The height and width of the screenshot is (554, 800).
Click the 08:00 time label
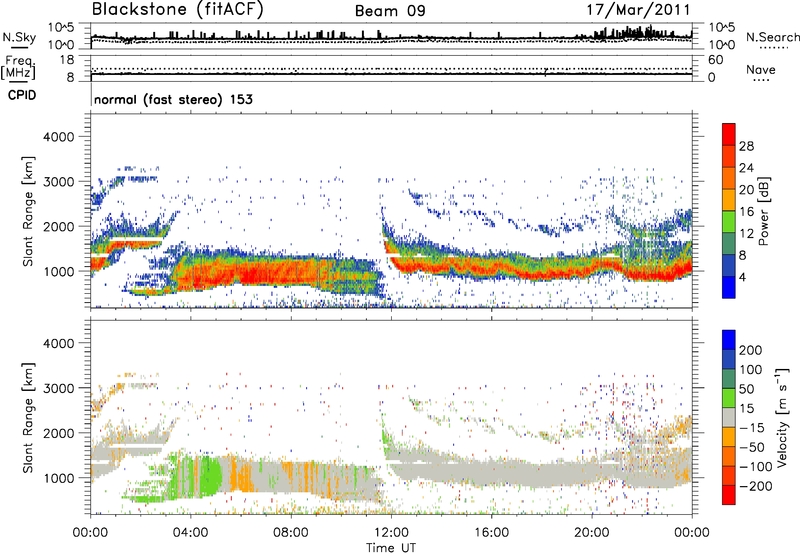click(291, 533)
